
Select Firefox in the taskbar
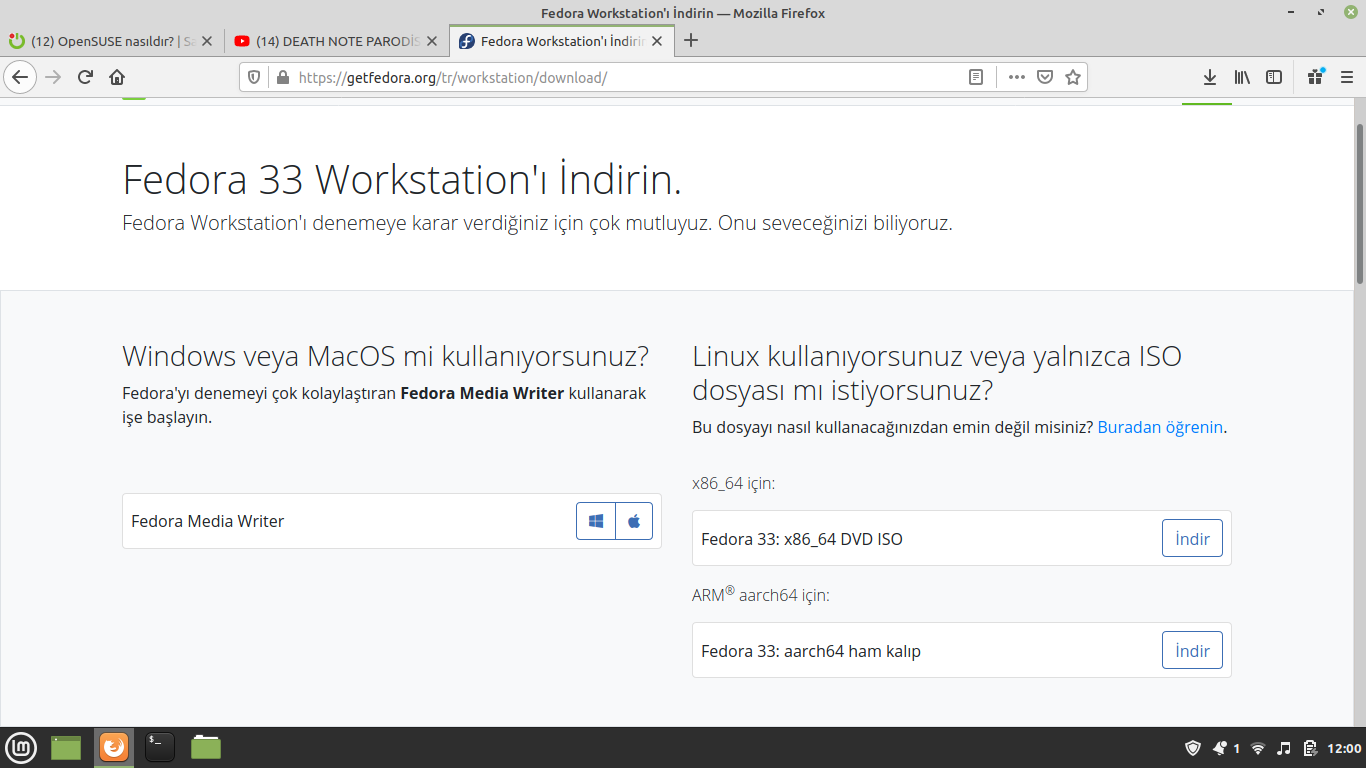114,747
